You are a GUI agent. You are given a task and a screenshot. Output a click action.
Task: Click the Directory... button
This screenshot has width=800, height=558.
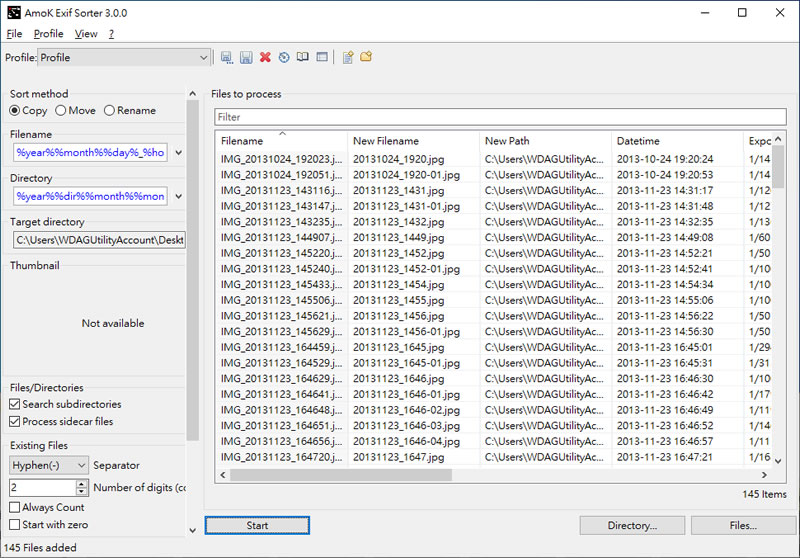click(x=632, y=525)
